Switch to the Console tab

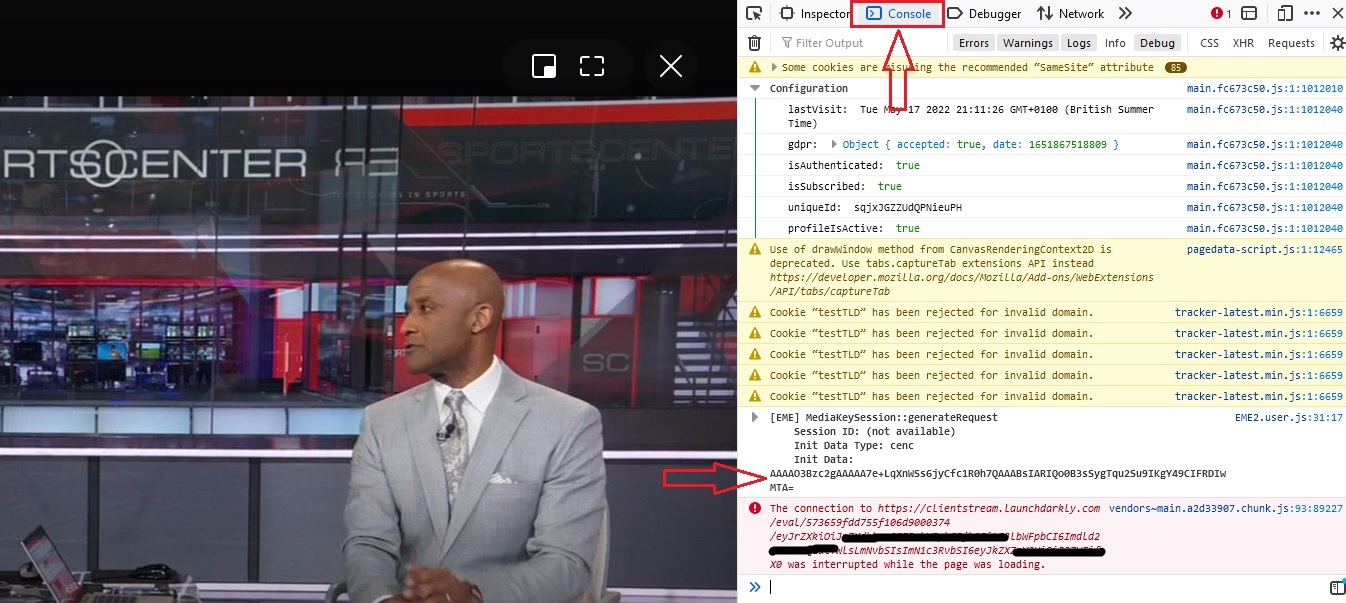pos(898,13)
